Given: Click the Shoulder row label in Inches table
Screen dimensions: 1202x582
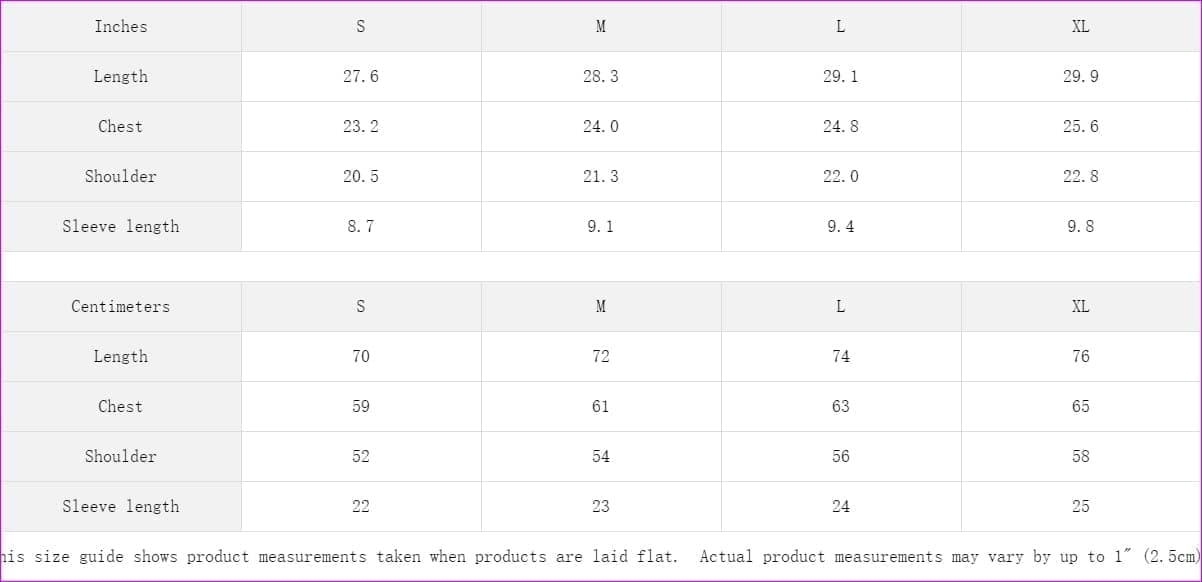Looking at the screenshot, I should [x=121, y=177].
